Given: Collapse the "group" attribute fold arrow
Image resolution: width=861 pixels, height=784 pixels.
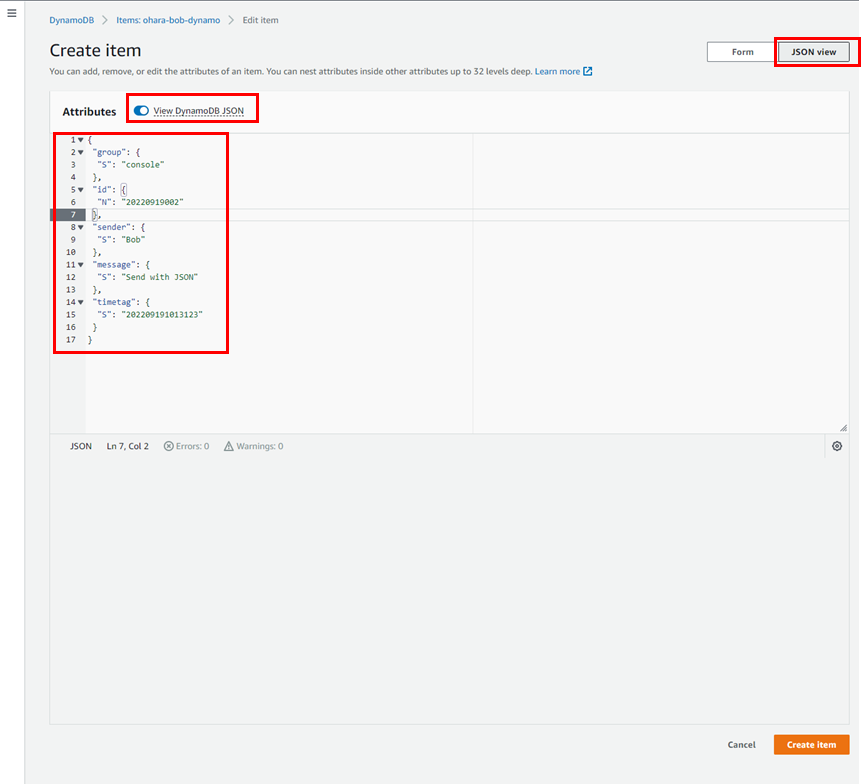Looking at the screenshot, I should pyautogui.click(x=81, y=152).
